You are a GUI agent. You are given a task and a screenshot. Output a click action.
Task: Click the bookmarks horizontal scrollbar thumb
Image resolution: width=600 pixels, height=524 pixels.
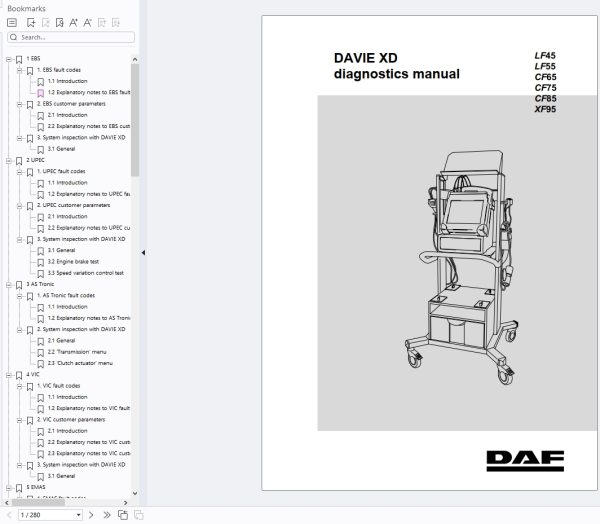(38, 503)
